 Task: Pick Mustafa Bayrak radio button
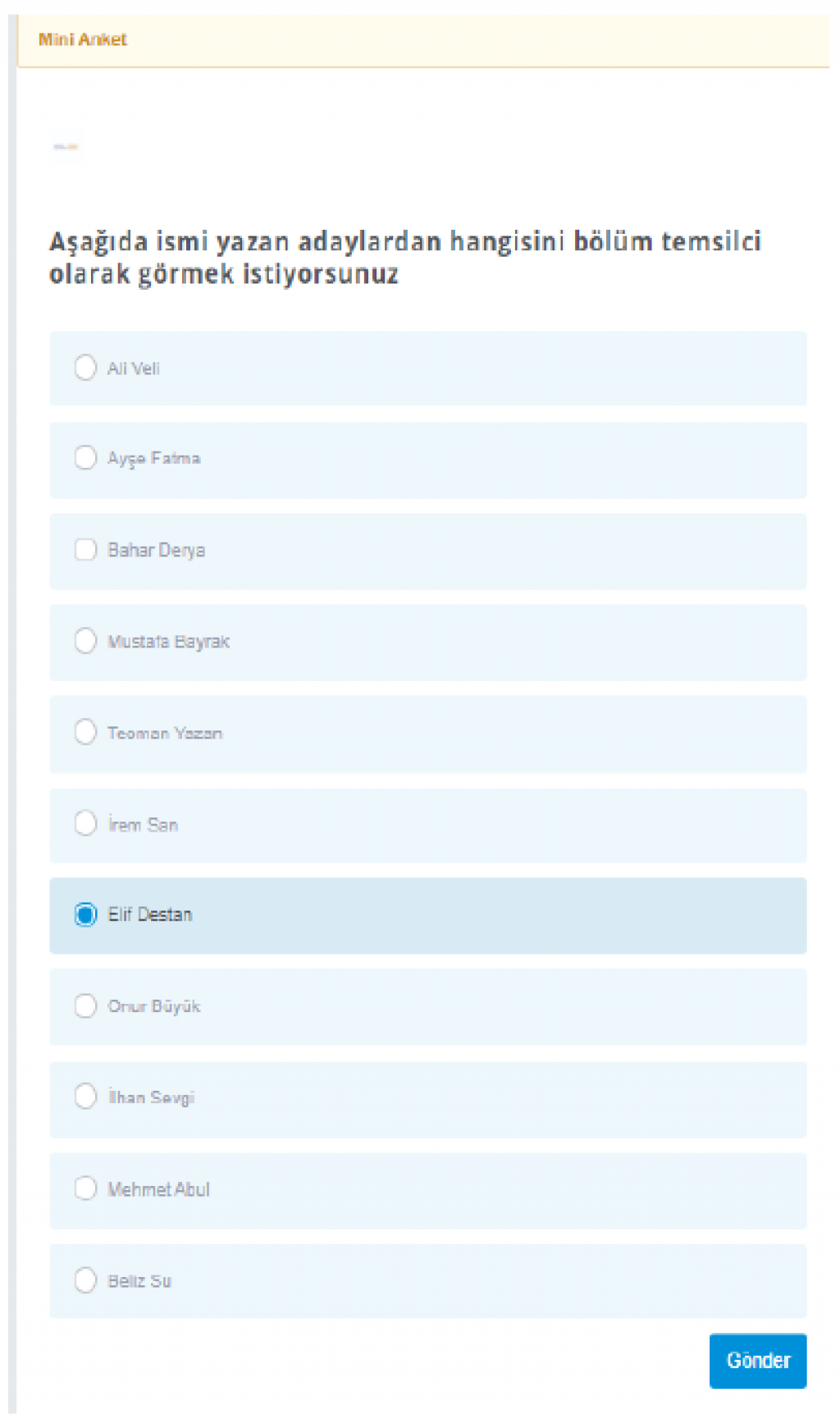(85, 640)
